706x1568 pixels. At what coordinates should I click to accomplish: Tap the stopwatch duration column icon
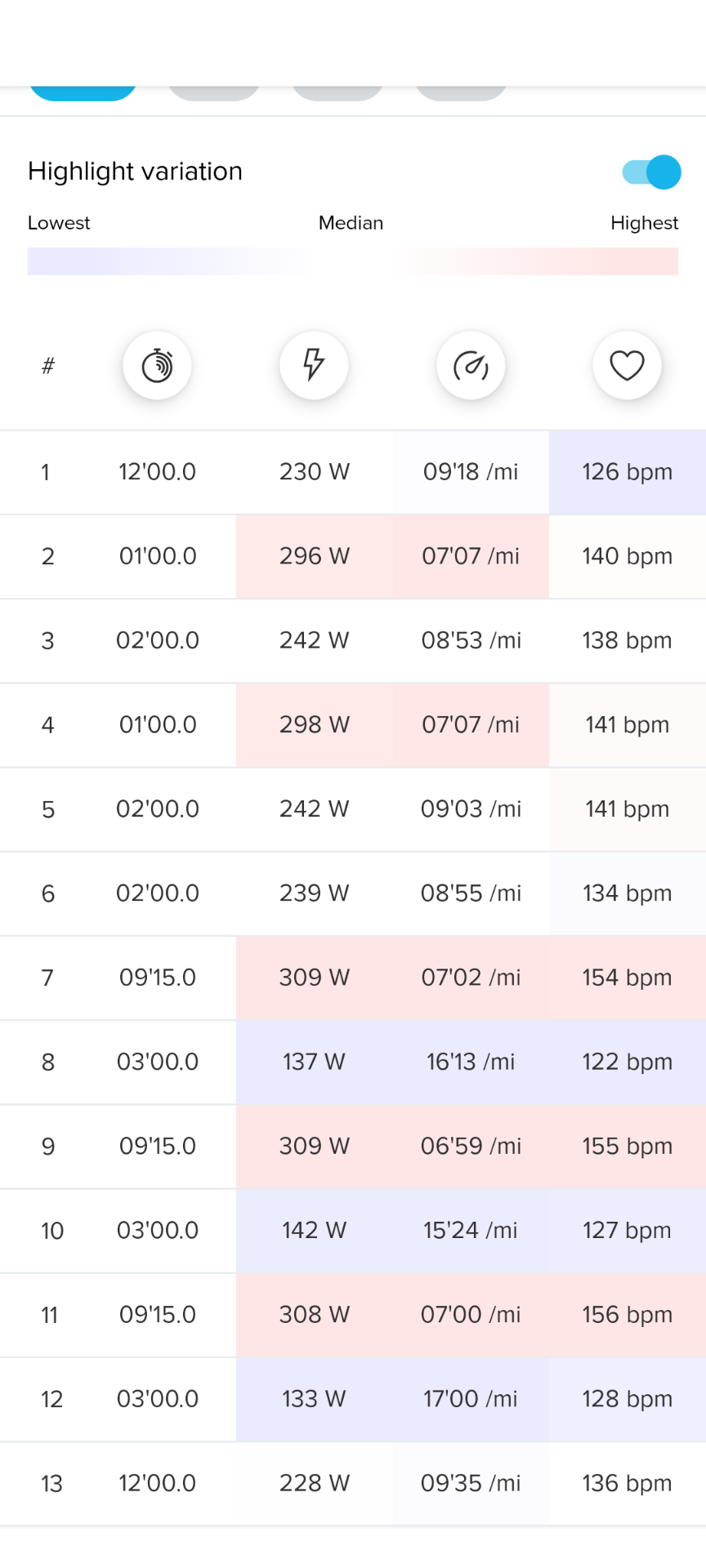[x=157, y=365]
